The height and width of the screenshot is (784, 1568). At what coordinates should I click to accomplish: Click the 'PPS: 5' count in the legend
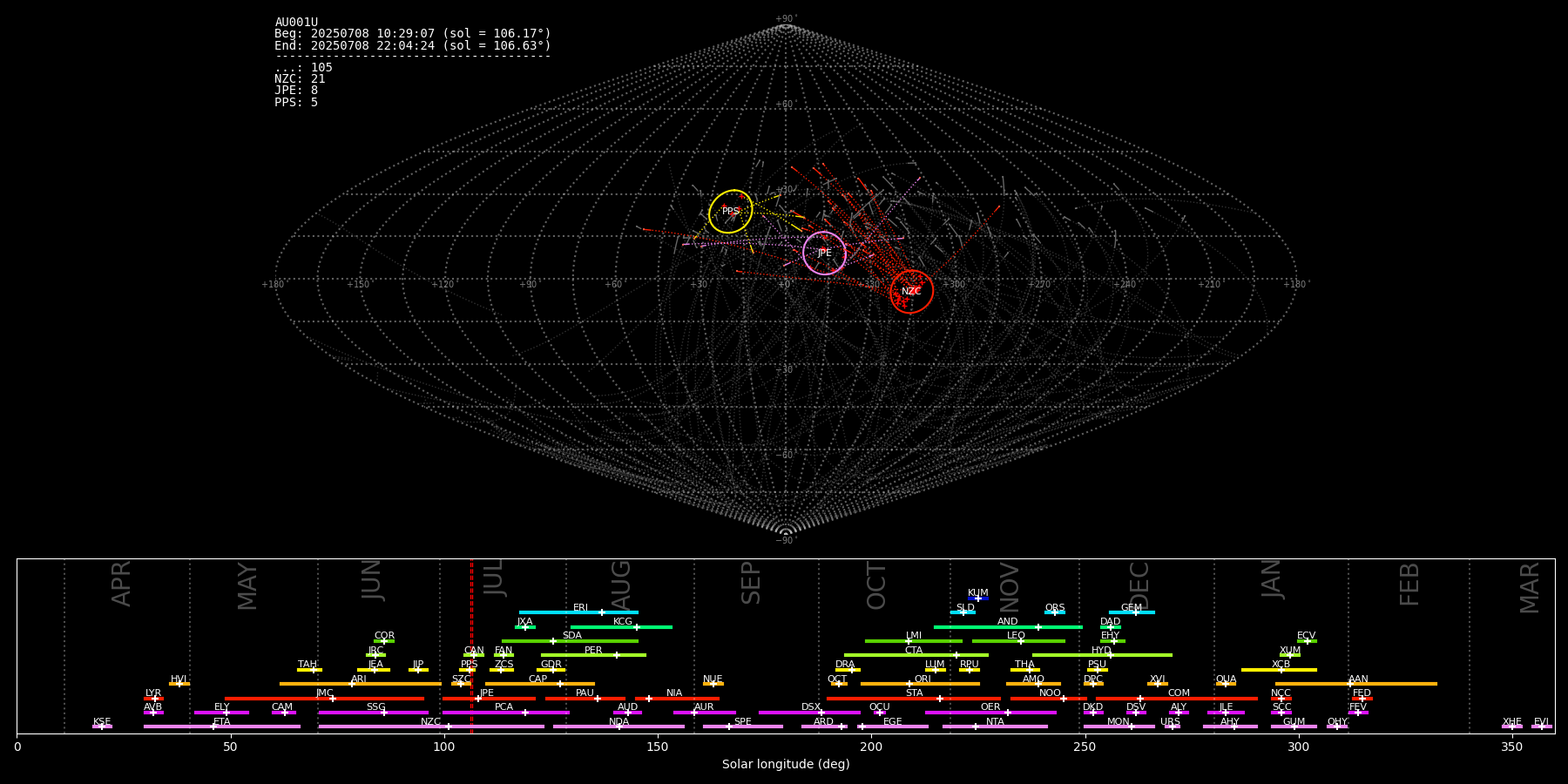pos(296,103)
